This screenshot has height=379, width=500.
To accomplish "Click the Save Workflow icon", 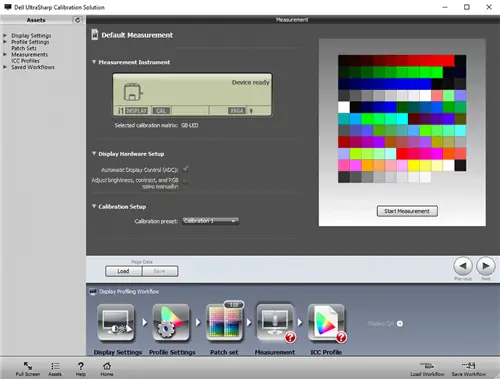I will pyautogui.click(x=469, y=366).
